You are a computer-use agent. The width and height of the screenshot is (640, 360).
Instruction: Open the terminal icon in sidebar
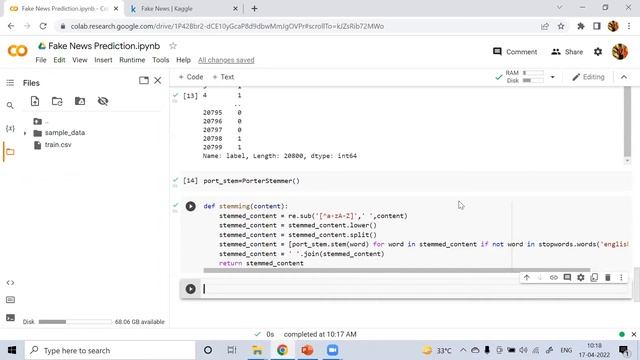[x=10, y=318]
